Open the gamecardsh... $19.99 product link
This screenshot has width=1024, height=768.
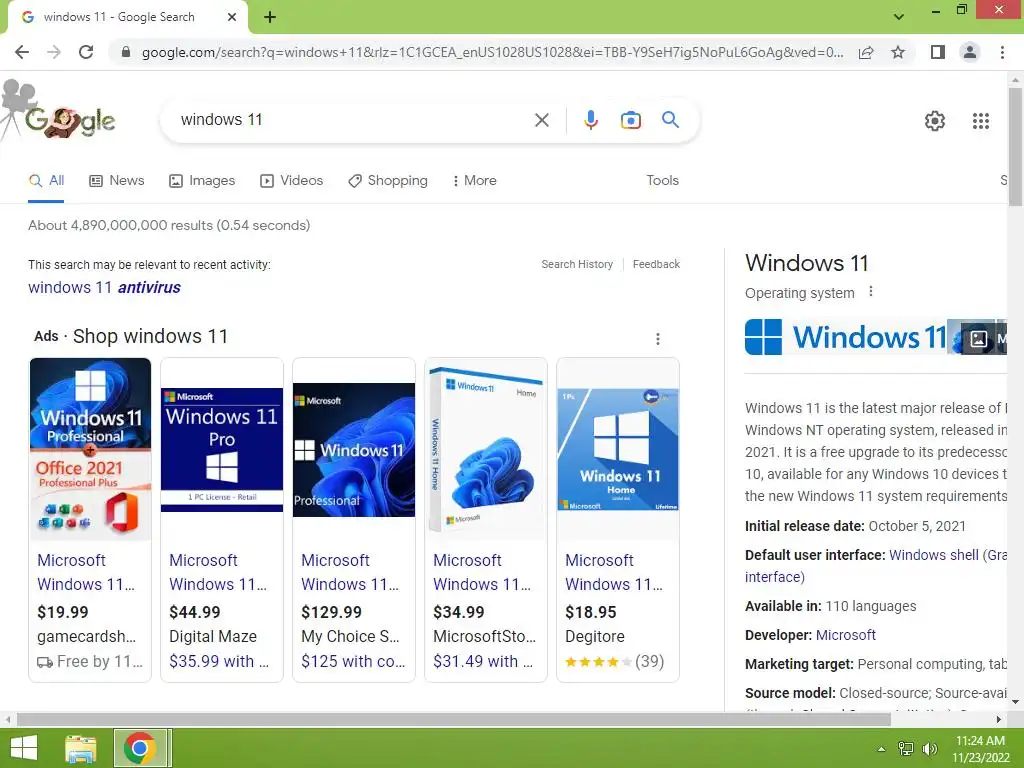86,572
